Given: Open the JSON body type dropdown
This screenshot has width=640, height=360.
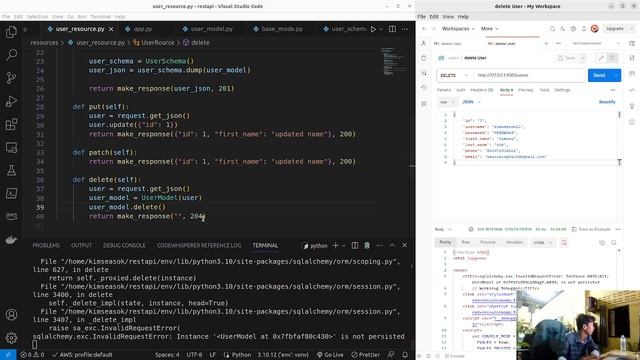Looking at the screenshot, I should [471, 102].
